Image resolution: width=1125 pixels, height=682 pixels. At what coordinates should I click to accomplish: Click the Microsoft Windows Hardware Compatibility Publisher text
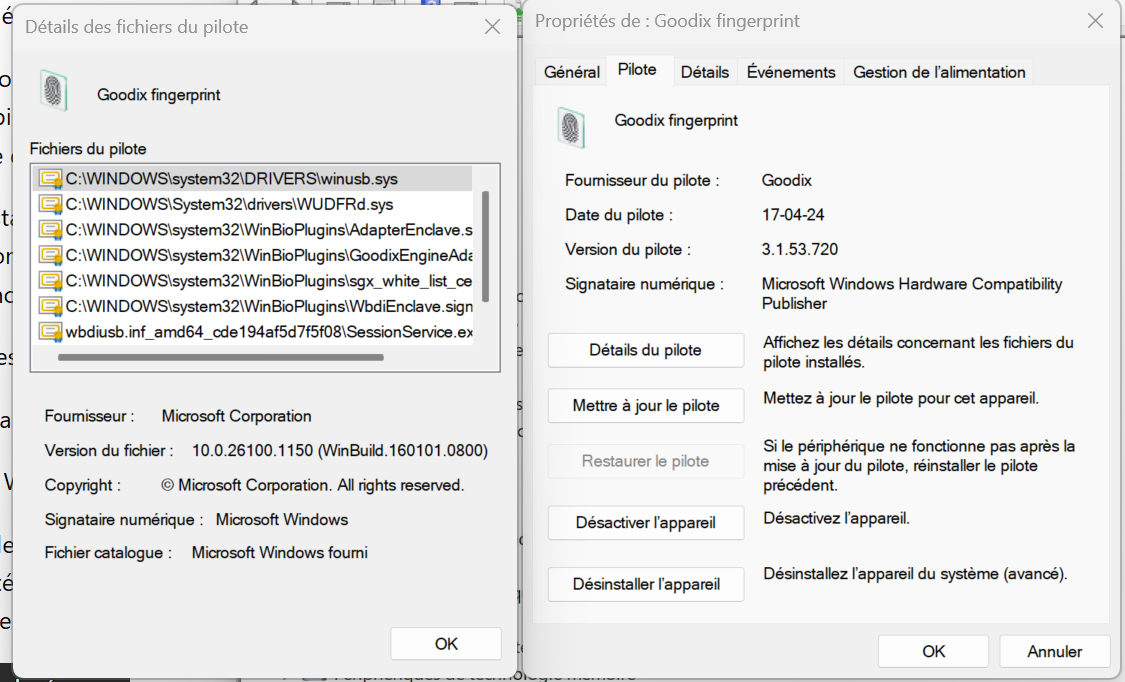(x=911, y=293)
